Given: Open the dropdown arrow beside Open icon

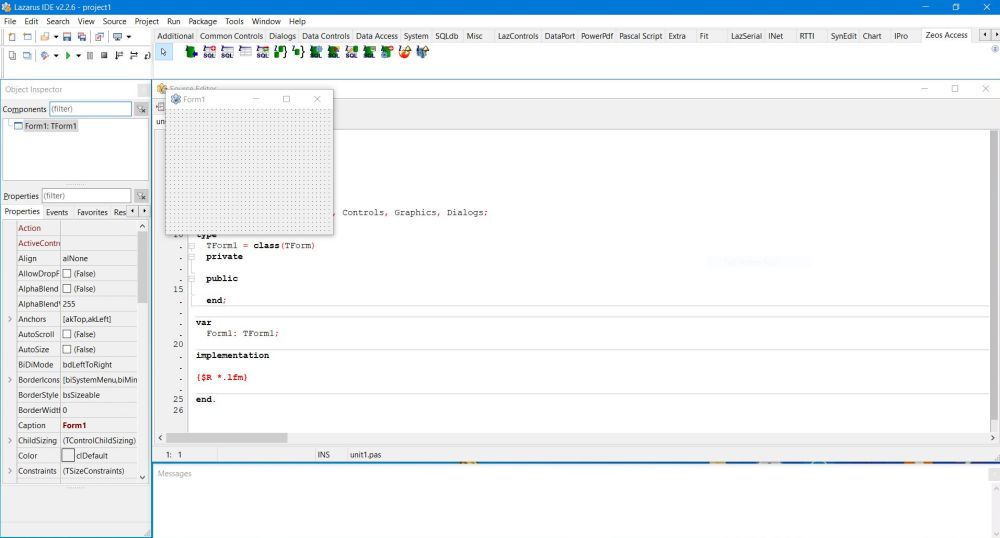Looking at the screenshot, I should pyautogui.click(x=56, y=37).
